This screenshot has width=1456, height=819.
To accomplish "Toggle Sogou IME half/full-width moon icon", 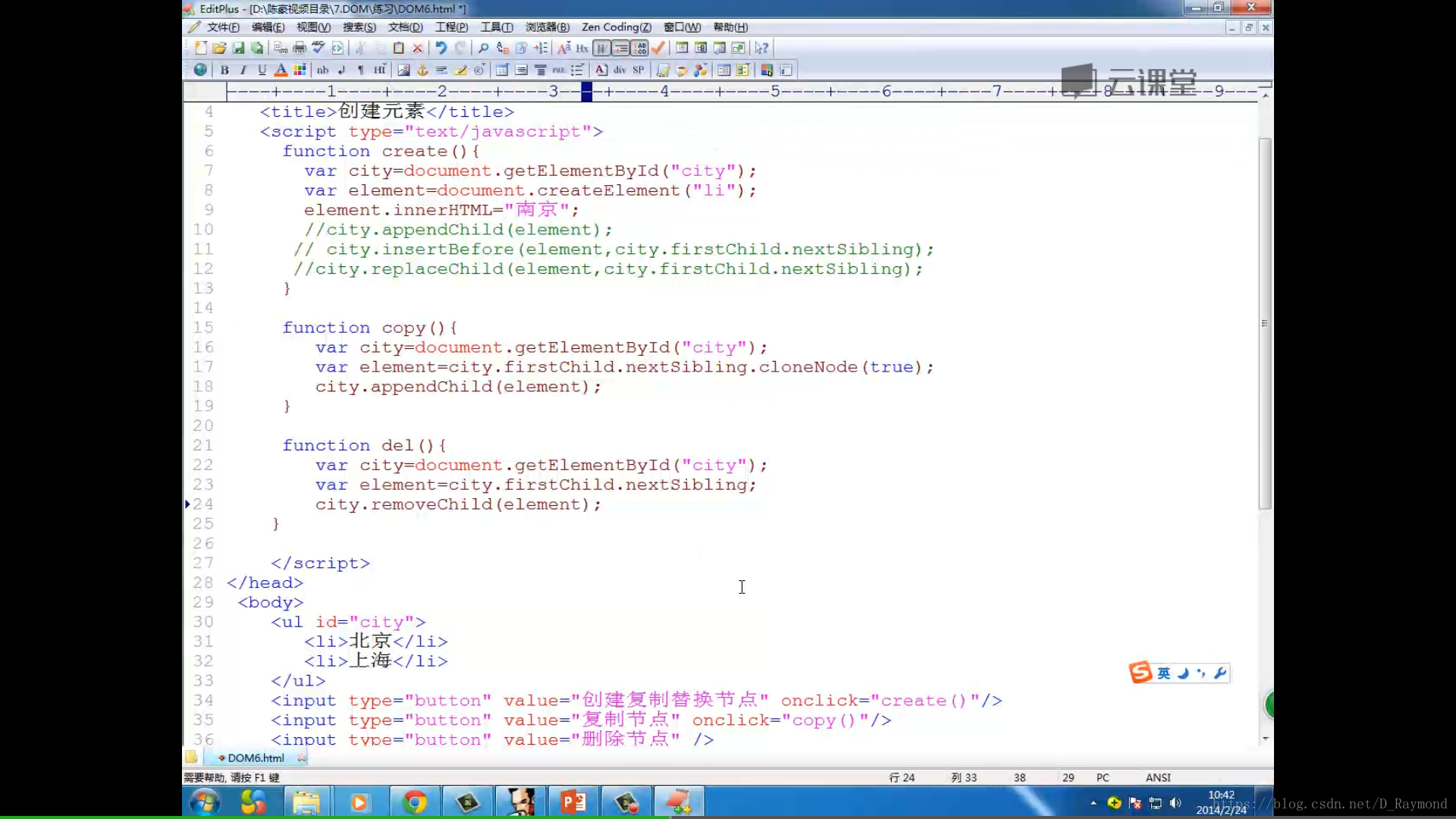I will click(x=1182, y=673).
